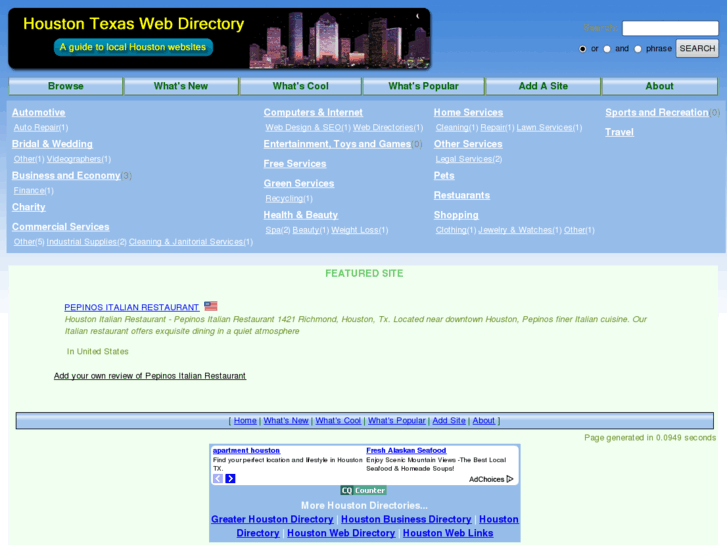Screen dimensions: 727x545
Task: Open the Fresh Alaskan Seafood ad link
Action: [406, 450]
